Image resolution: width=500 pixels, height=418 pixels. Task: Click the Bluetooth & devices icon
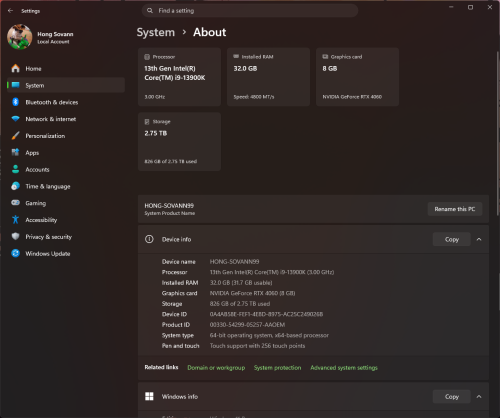[15, 102]
